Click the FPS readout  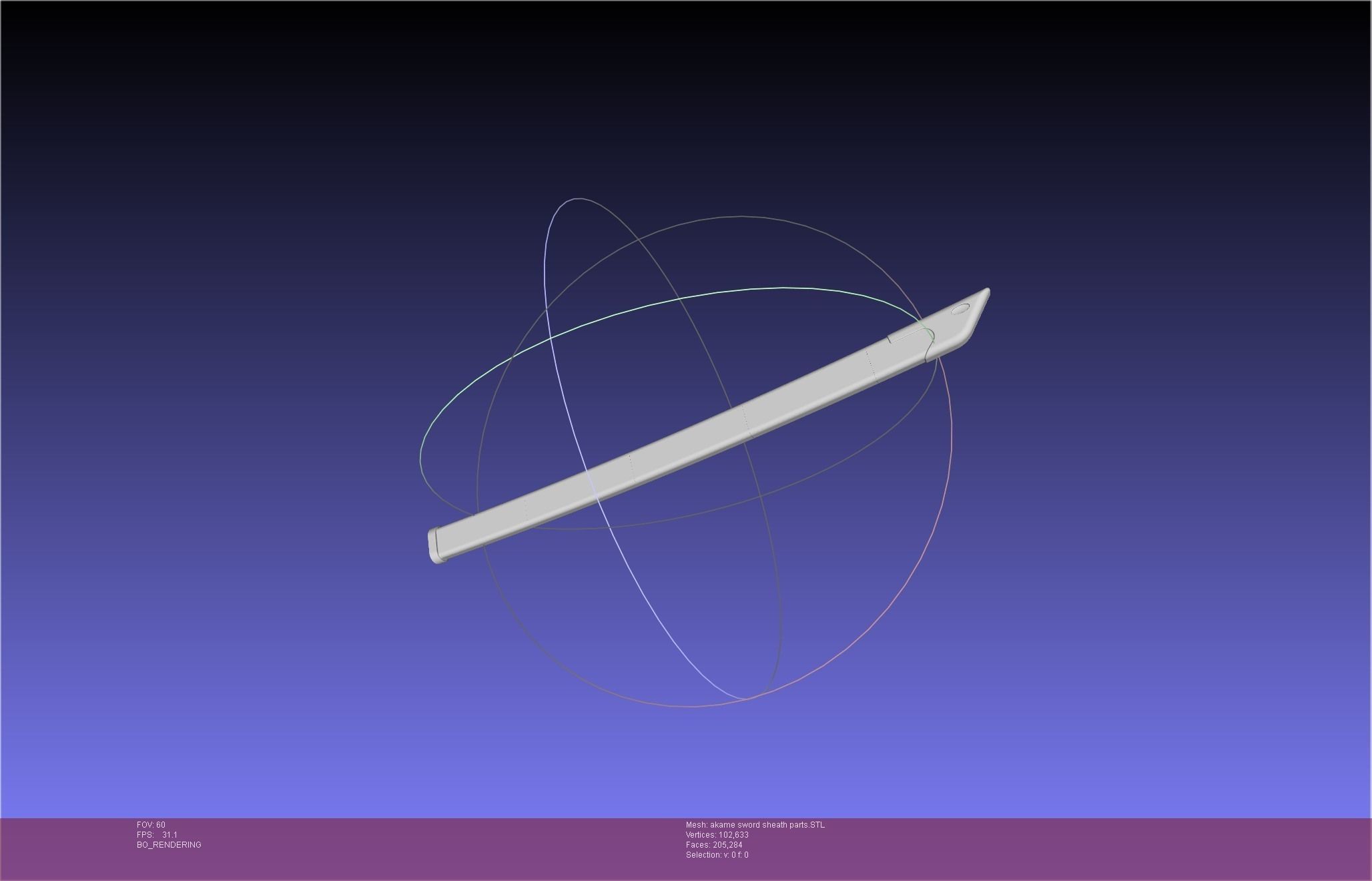pos(157,835)
